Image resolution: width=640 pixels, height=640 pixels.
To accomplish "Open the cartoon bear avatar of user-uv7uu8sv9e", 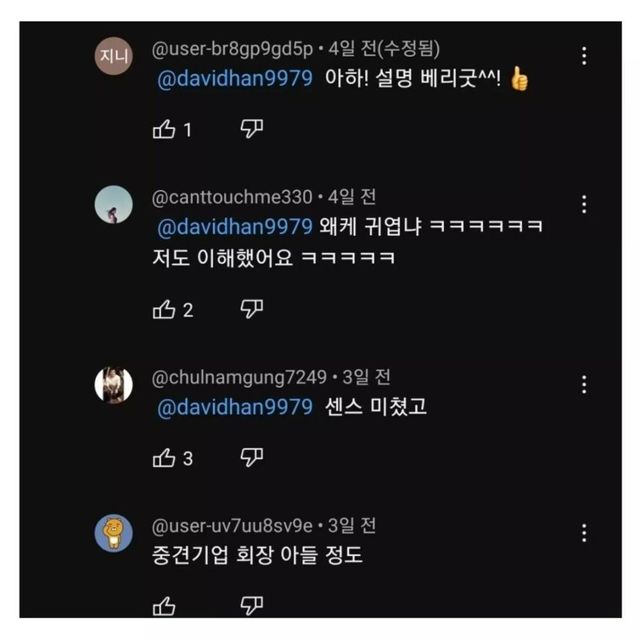I will click(113, 533).
